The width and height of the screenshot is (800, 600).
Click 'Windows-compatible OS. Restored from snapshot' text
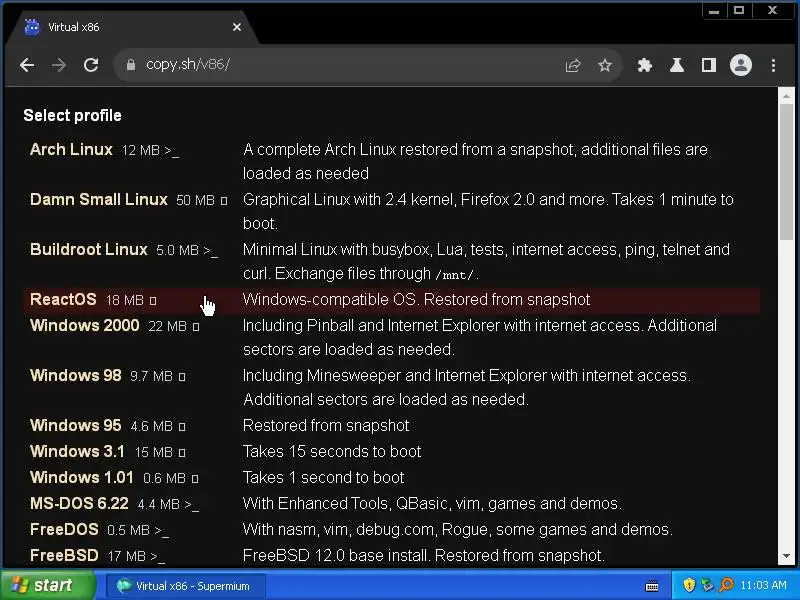(x=416, y=299)
